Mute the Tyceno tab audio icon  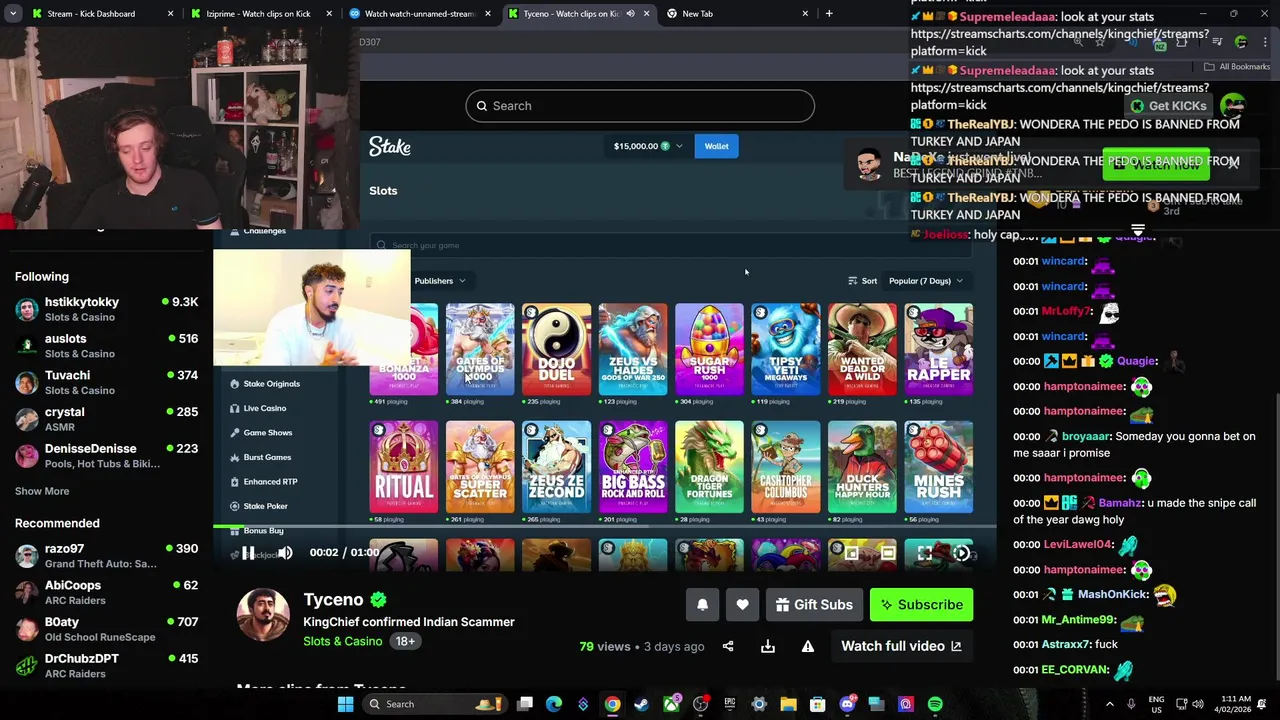click(630, 14)
